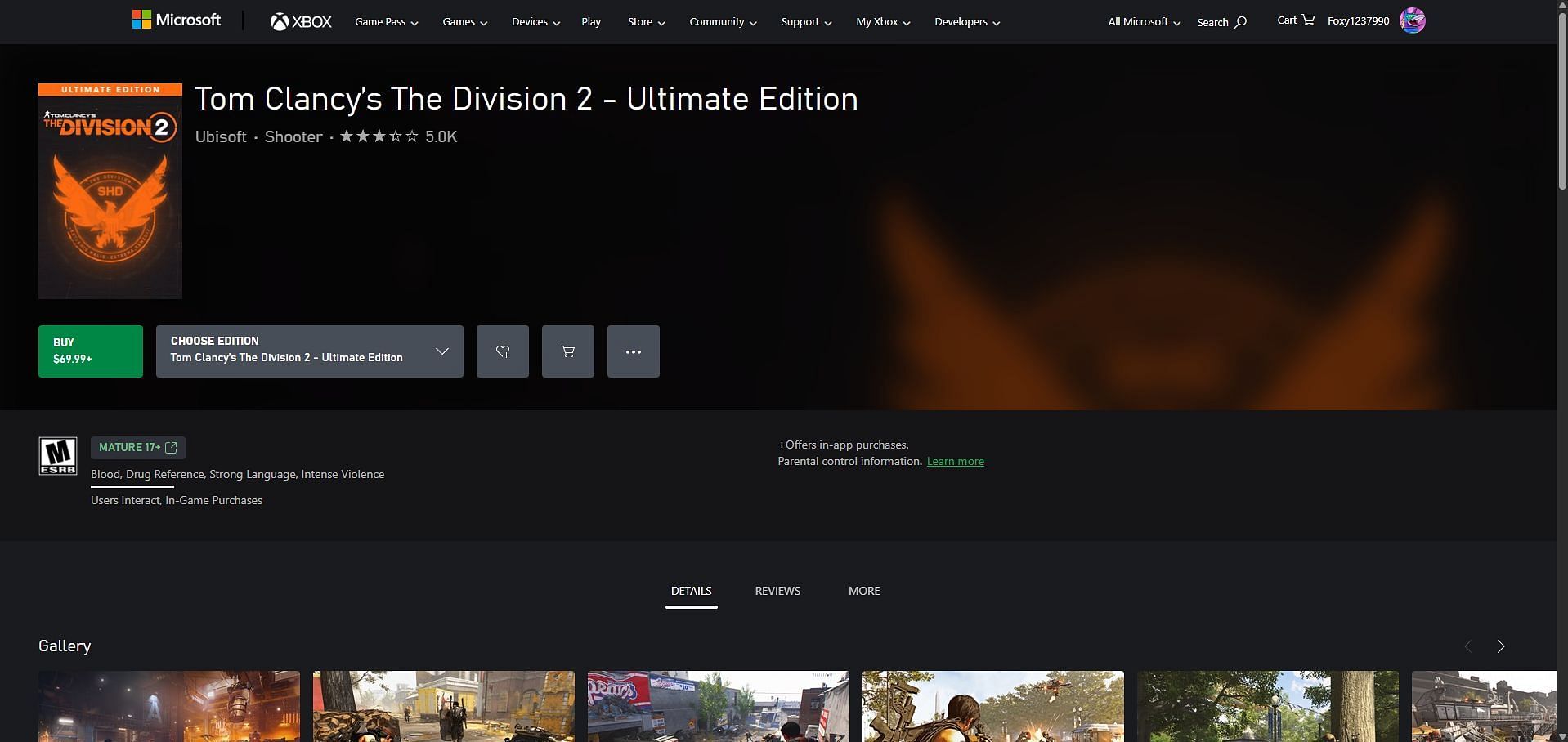The width and height of the screenshot is (1568, 742).
Task: Open the Choose Edition dropdown
Action: coord(310,351)
